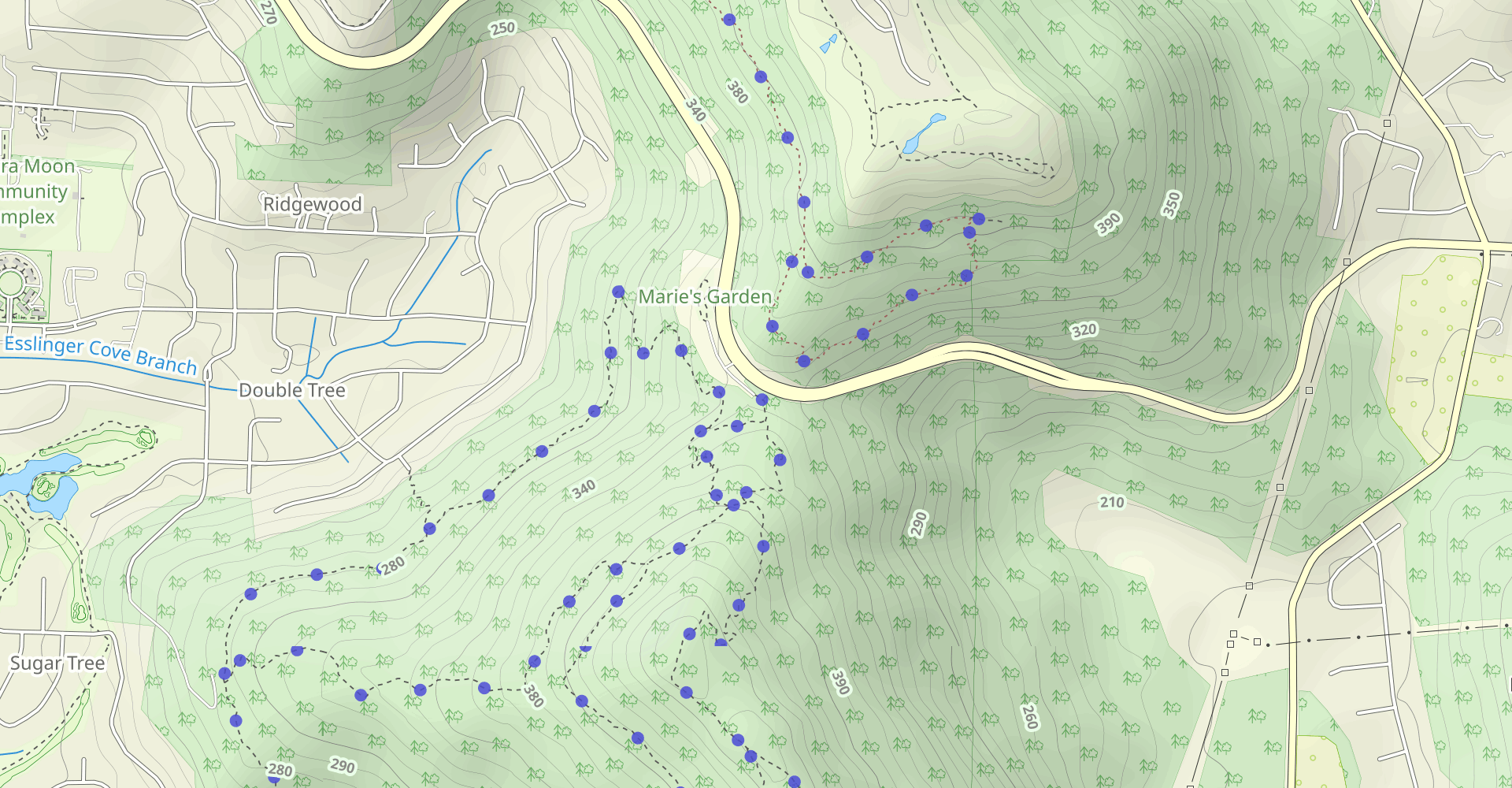Select the 260 contour elevation label

coord(1029,716)
